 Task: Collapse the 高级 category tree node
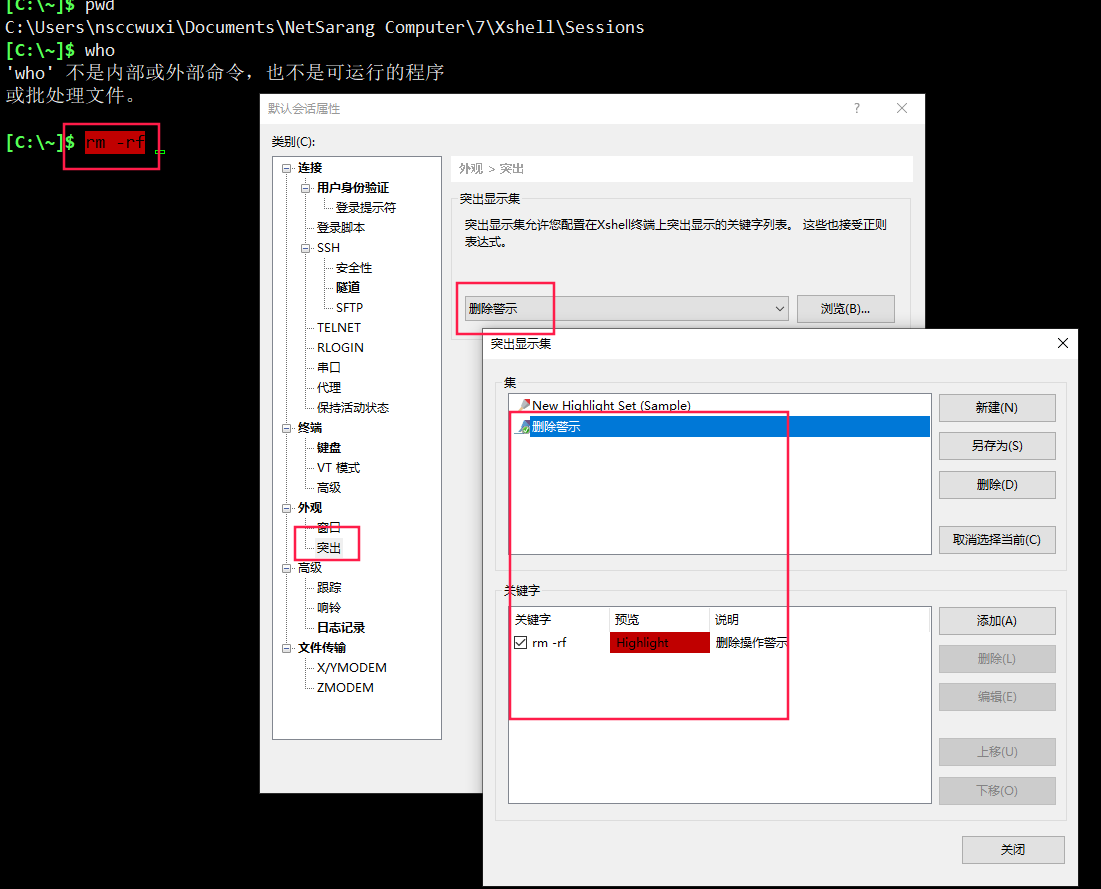coord(286,568)
